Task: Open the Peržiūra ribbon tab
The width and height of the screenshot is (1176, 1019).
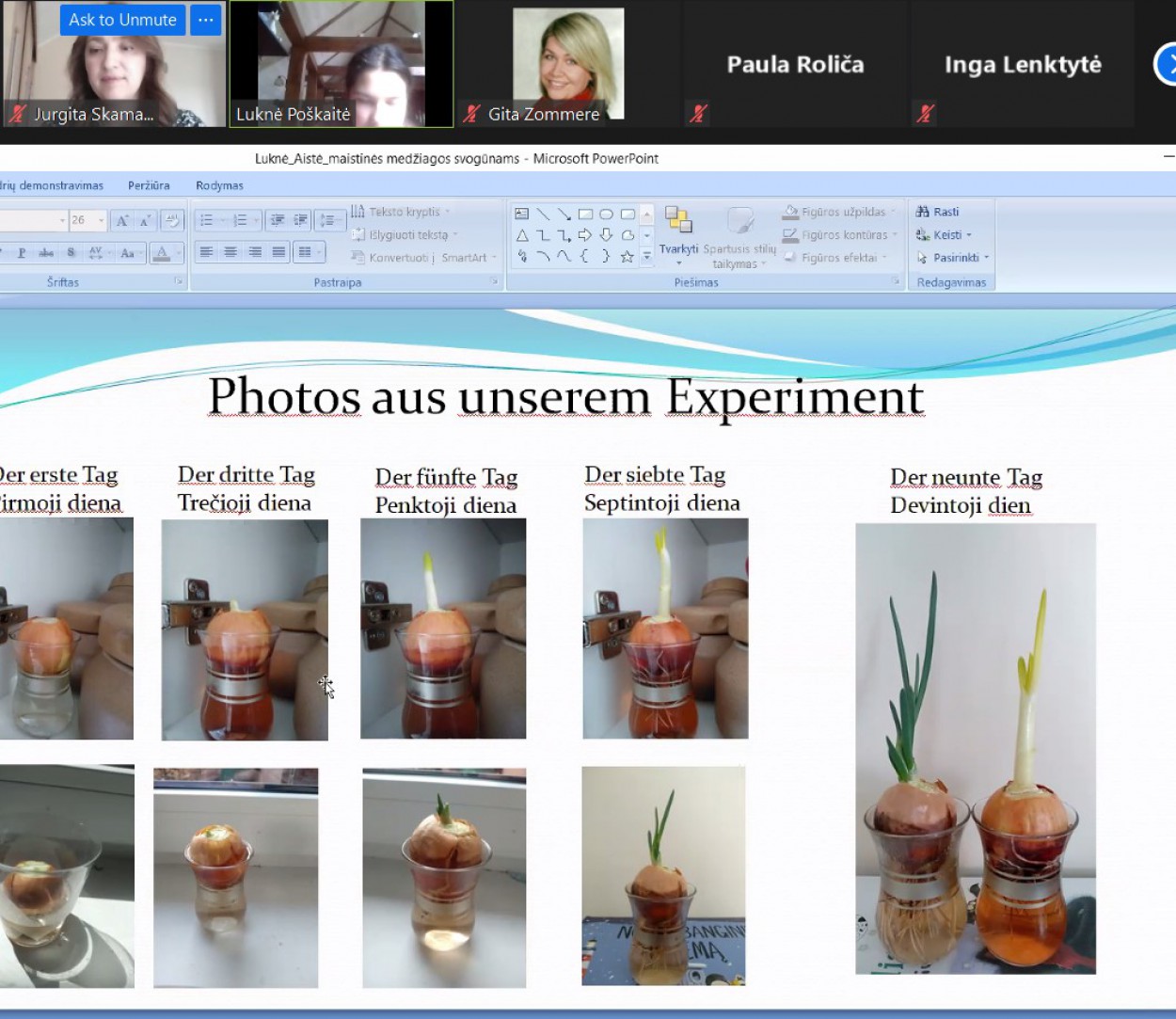Action: click(149, 185)
